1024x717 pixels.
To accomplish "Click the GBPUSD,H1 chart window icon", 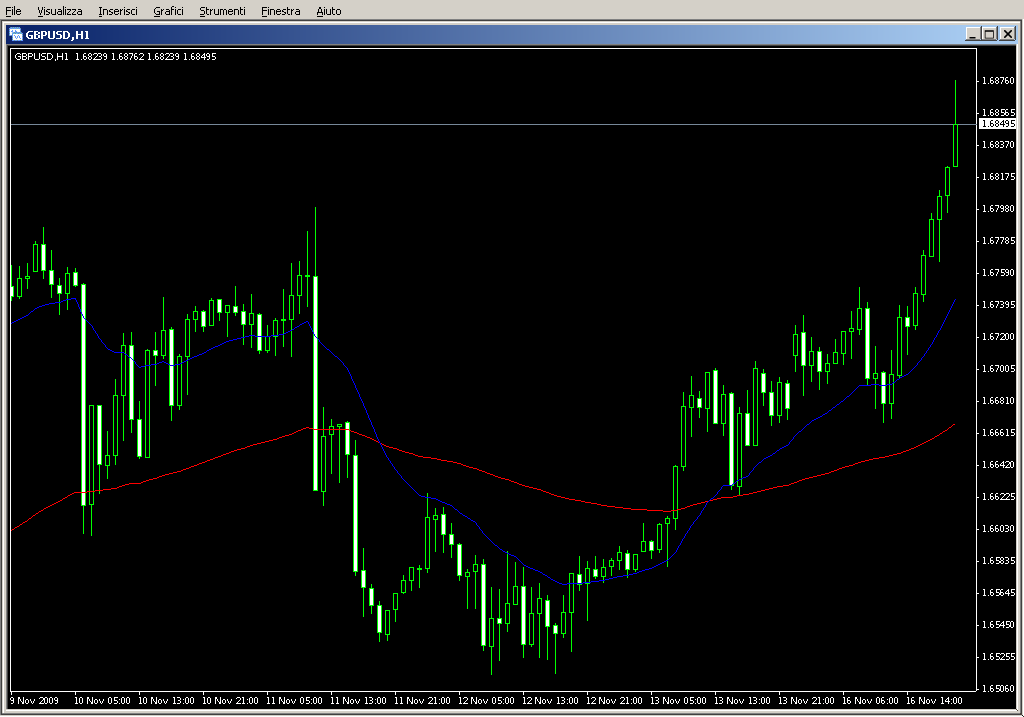I will tap(16, 35).
